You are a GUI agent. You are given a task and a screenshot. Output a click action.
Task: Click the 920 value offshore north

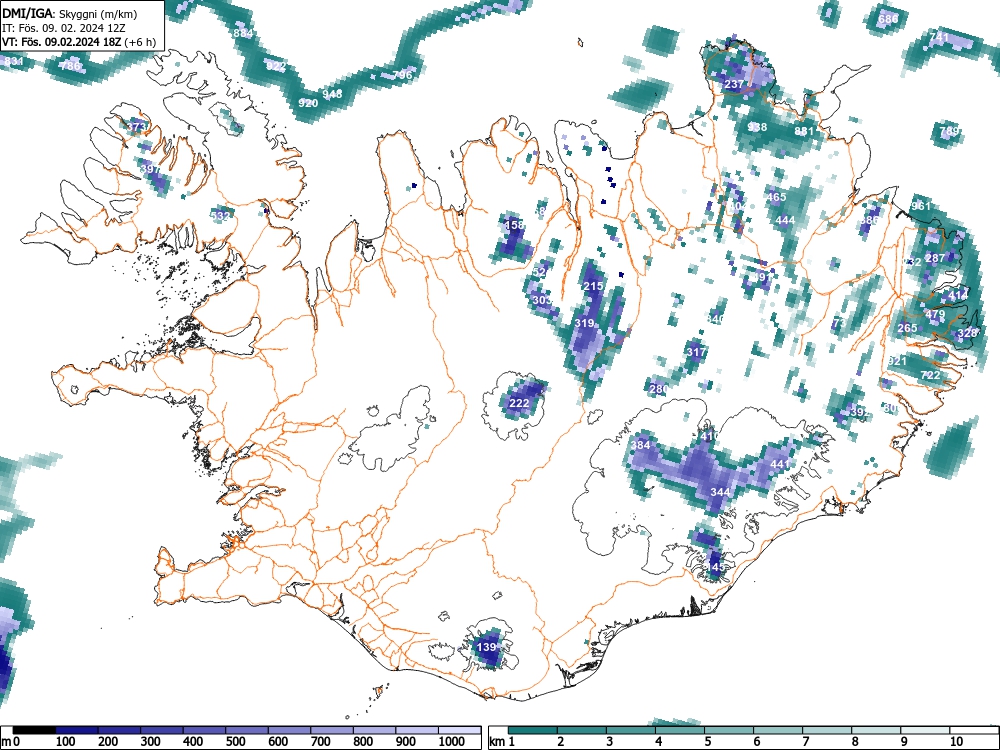coord(308,103)
